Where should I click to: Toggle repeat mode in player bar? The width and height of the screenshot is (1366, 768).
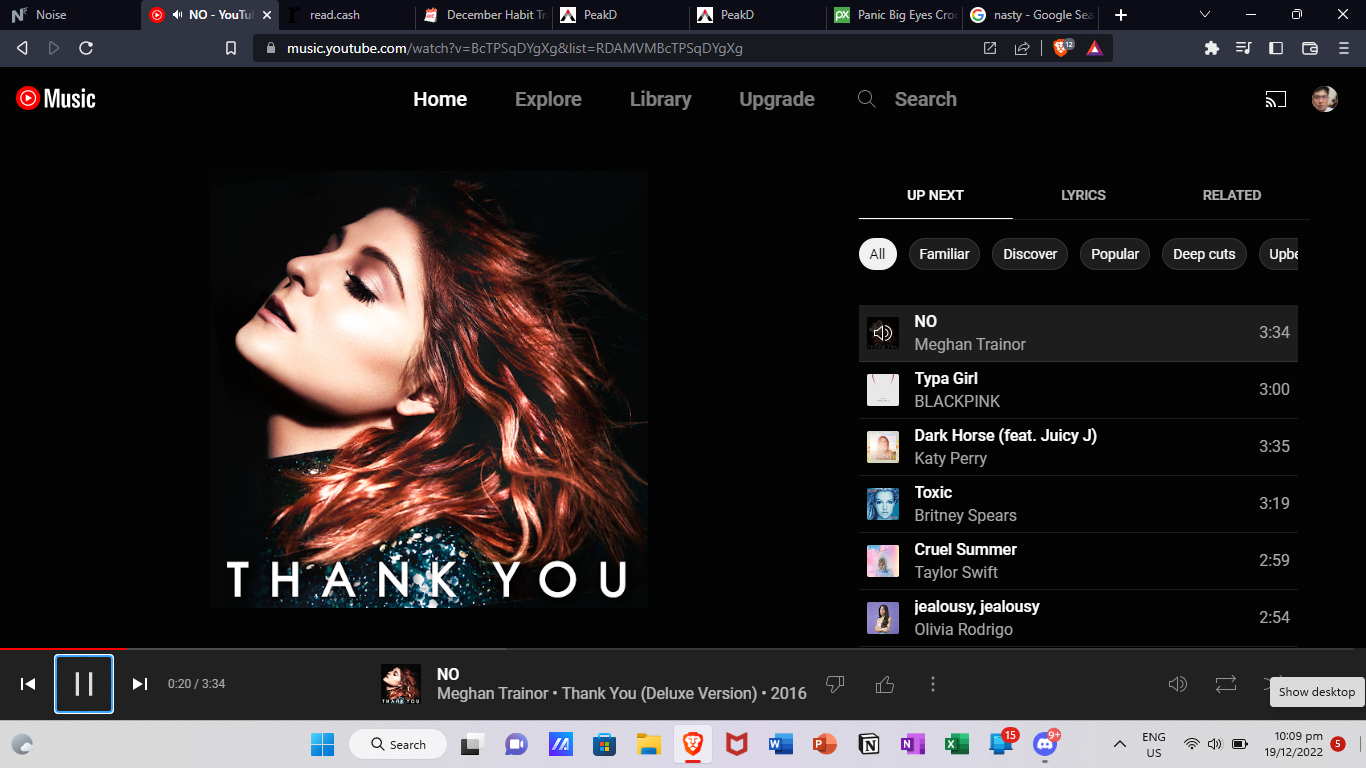pos(1226,684)
